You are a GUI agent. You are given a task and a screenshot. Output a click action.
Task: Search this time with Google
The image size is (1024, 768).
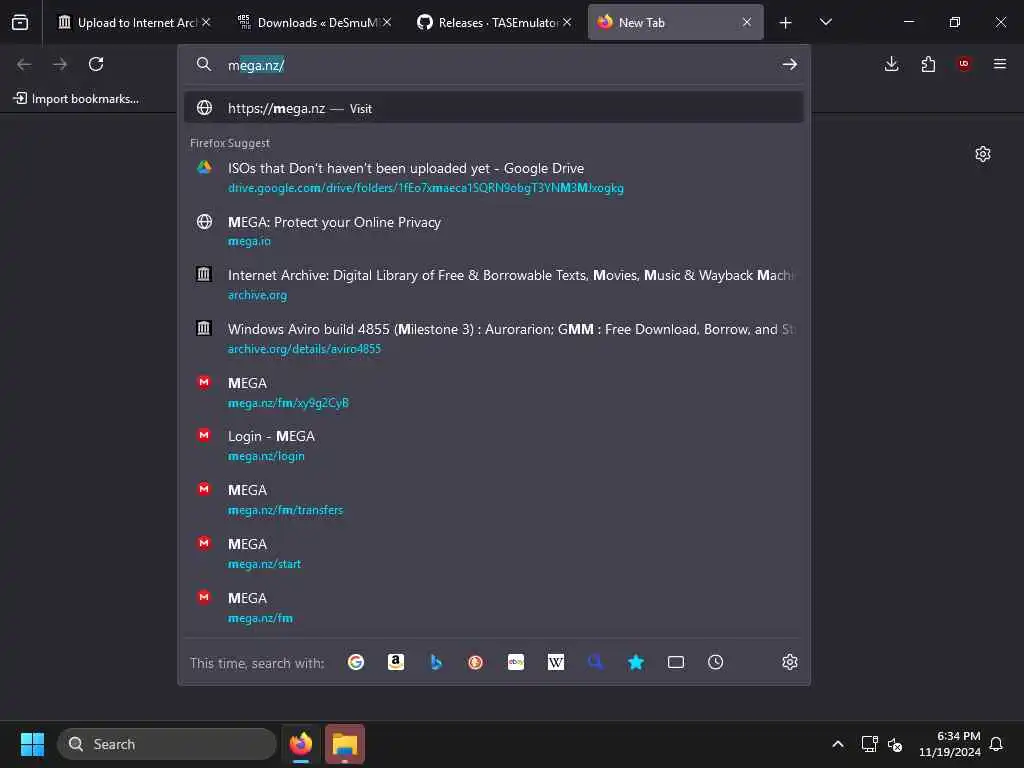pyautogui.click(x=356, y=662)
